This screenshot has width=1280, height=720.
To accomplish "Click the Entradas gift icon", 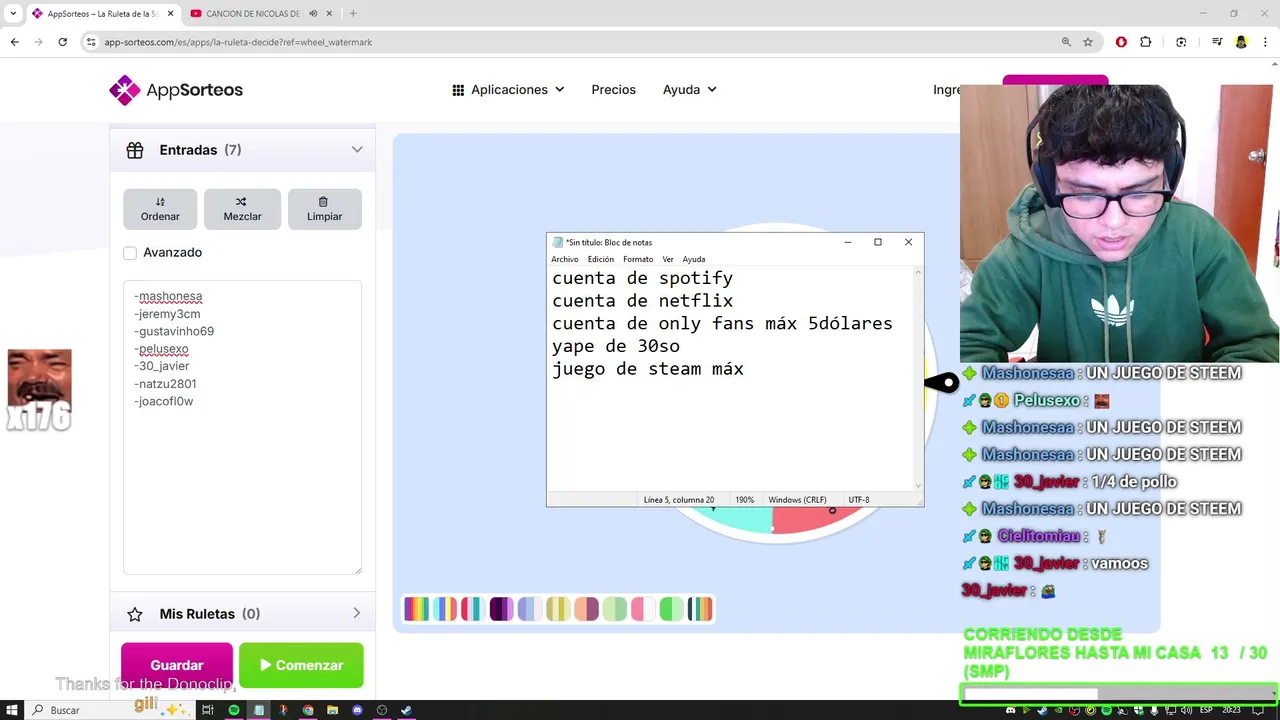I will pyautogui.click(x=135, y=150).
